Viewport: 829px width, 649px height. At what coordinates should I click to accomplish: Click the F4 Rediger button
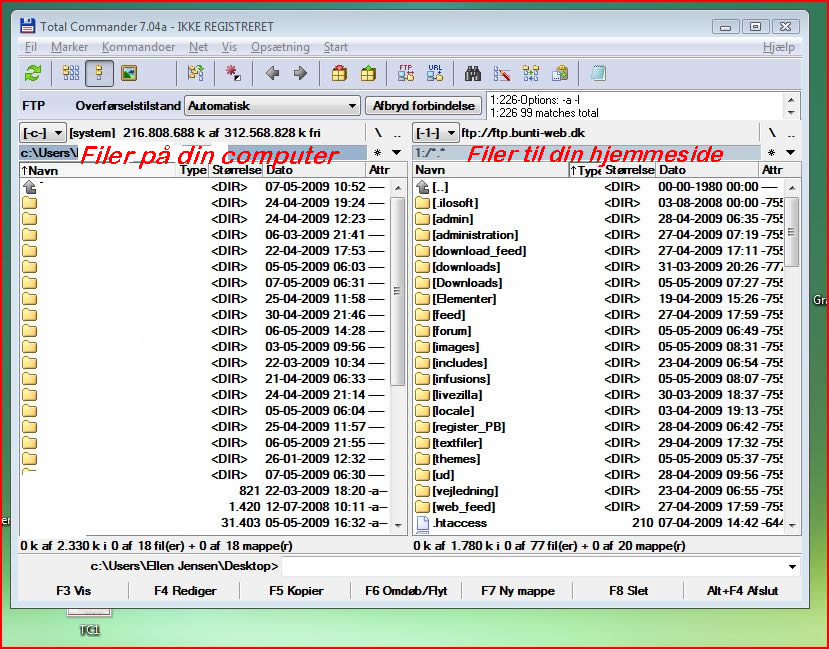[185, 590]
